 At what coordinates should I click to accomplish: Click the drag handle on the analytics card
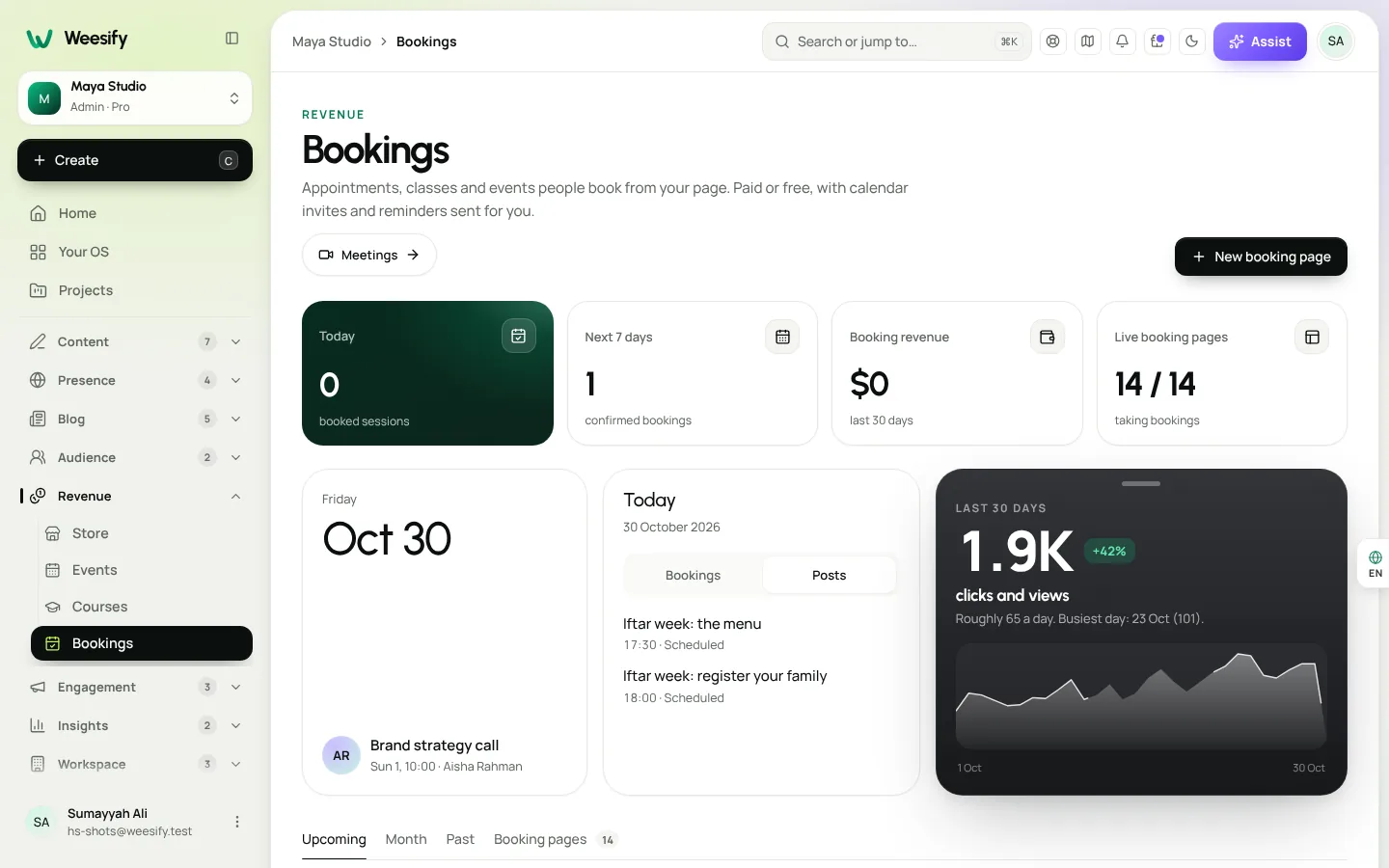click(x=1141, y=483)
